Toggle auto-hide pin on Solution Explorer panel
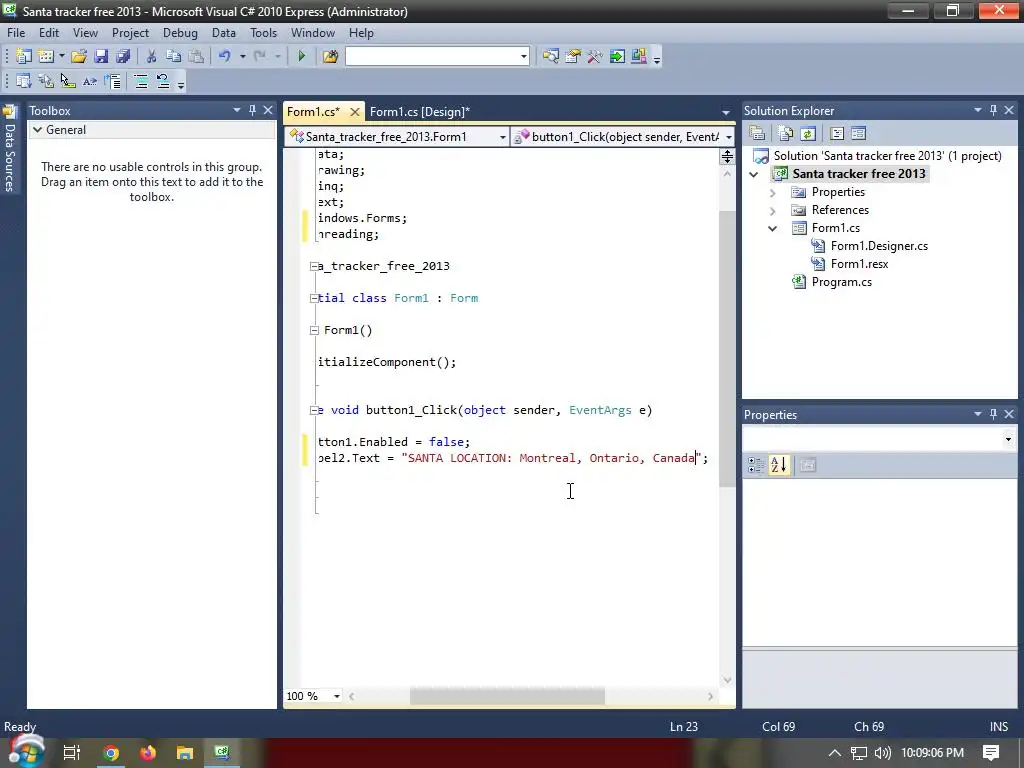Screen dimensions: 1024x768 pos(993,110)
